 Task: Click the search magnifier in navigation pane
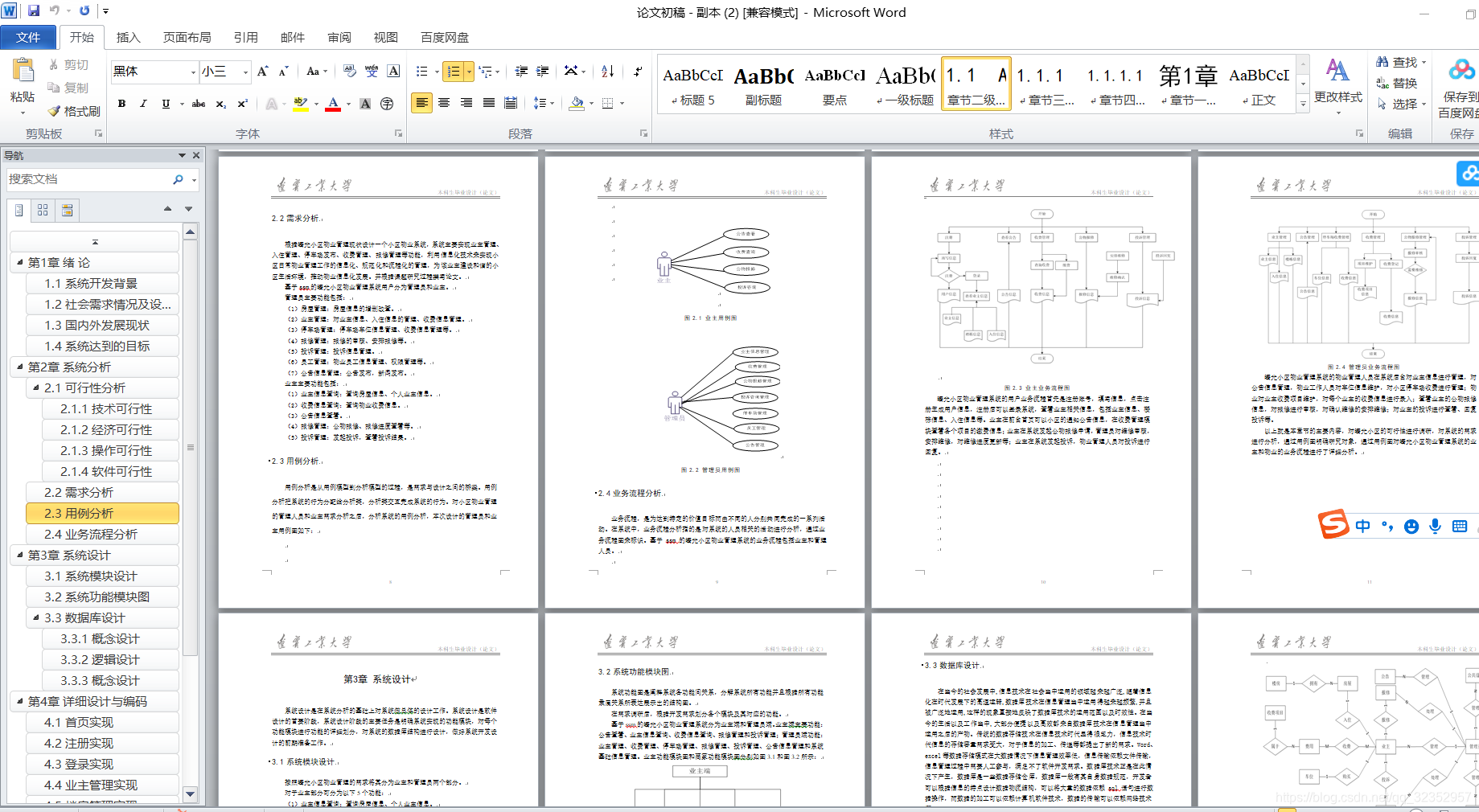tap(178, 179)
